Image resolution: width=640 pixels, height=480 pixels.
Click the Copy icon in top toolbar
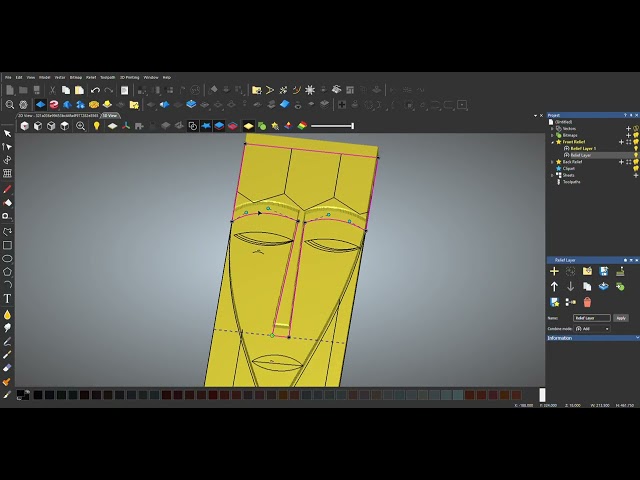(x=66, y=90)
